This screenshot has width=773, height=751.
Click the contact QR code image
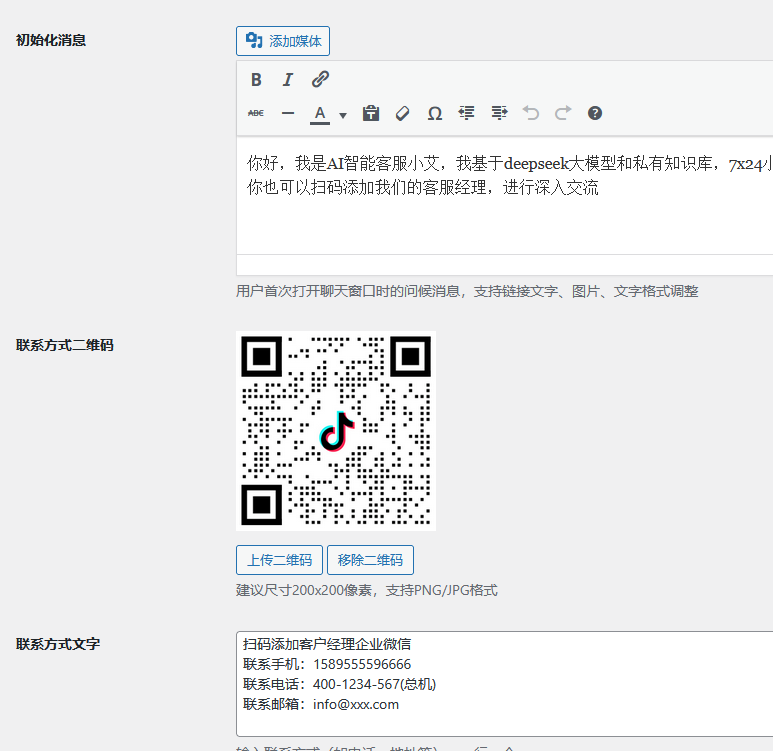coord(336,431)
